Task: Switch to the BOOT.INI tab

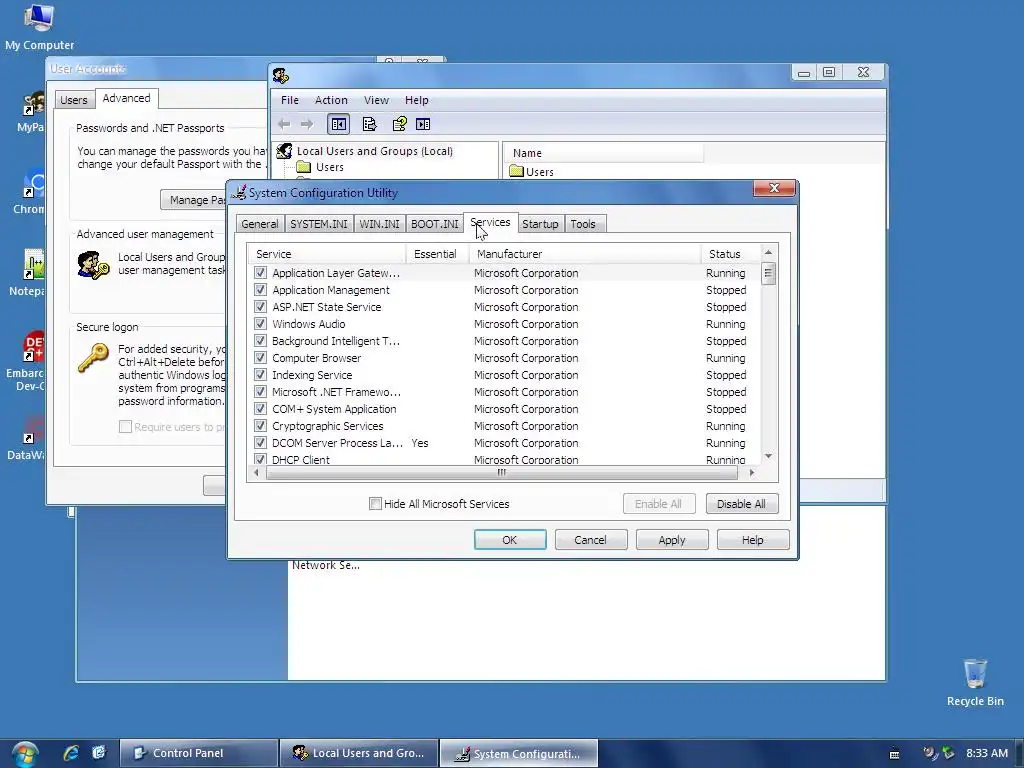Action: click(x=434, y=224)
